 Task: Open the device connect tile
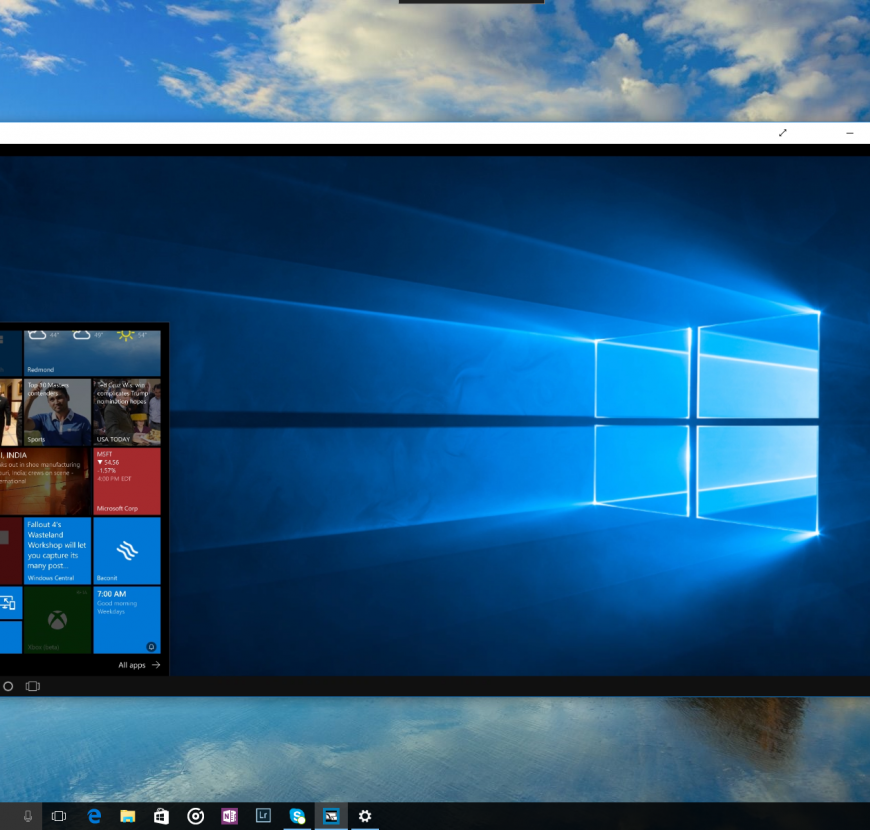coord(11,603)
